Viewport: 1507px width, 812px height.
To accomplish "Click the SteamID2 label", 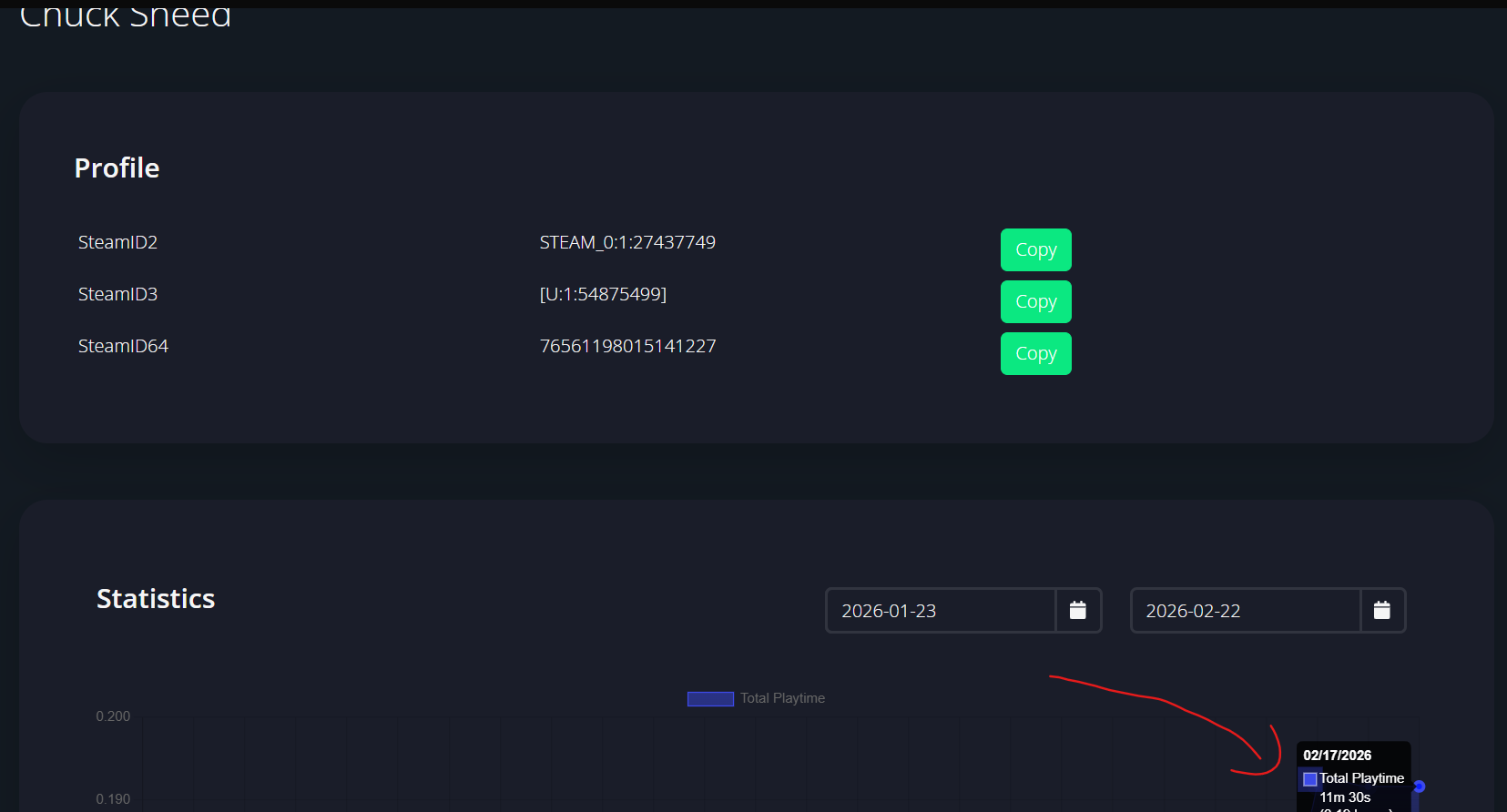I will pyautogui.click(x=117, y=242).
